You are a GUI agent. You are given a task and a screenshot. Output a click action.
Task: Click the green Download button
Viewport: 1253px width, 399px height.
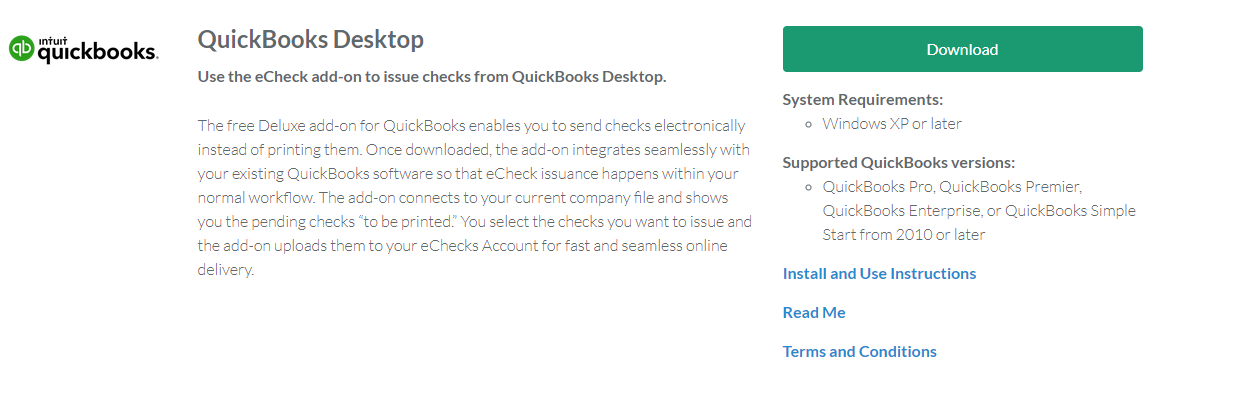(962, 49)
